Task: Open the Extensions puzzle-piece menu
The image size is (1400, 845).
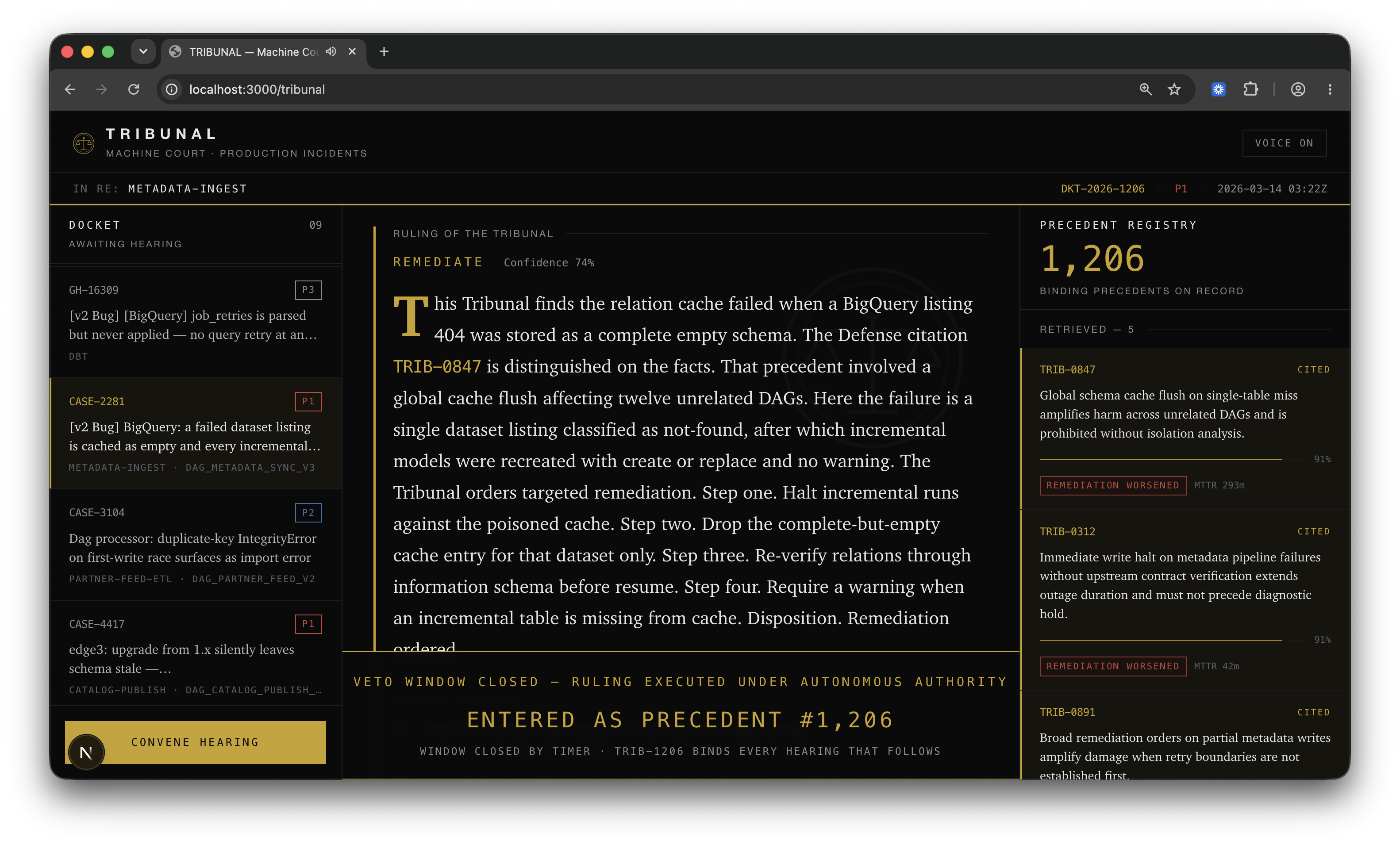Action: [1250, 89]
